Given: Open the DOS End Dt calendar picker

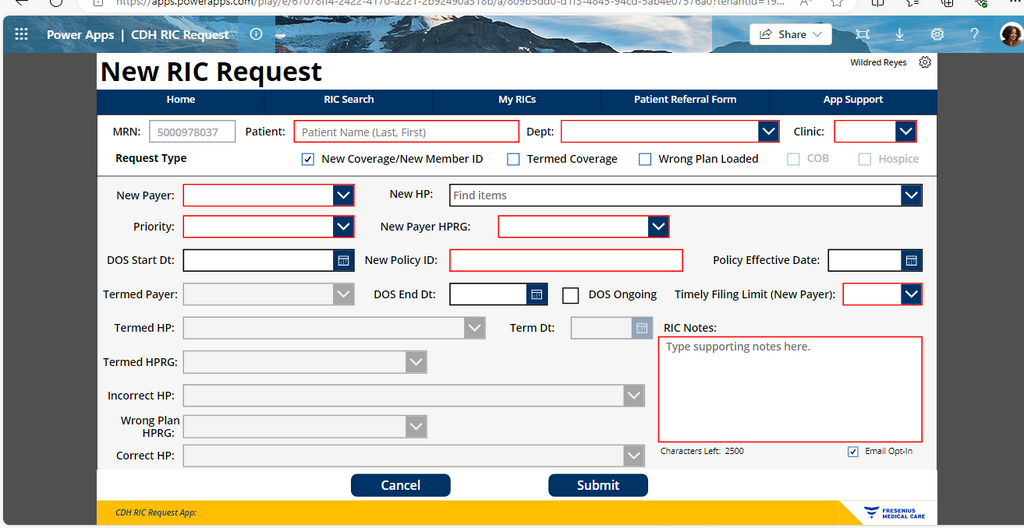Looking at the screenshot, I should [x=537, y=295].
